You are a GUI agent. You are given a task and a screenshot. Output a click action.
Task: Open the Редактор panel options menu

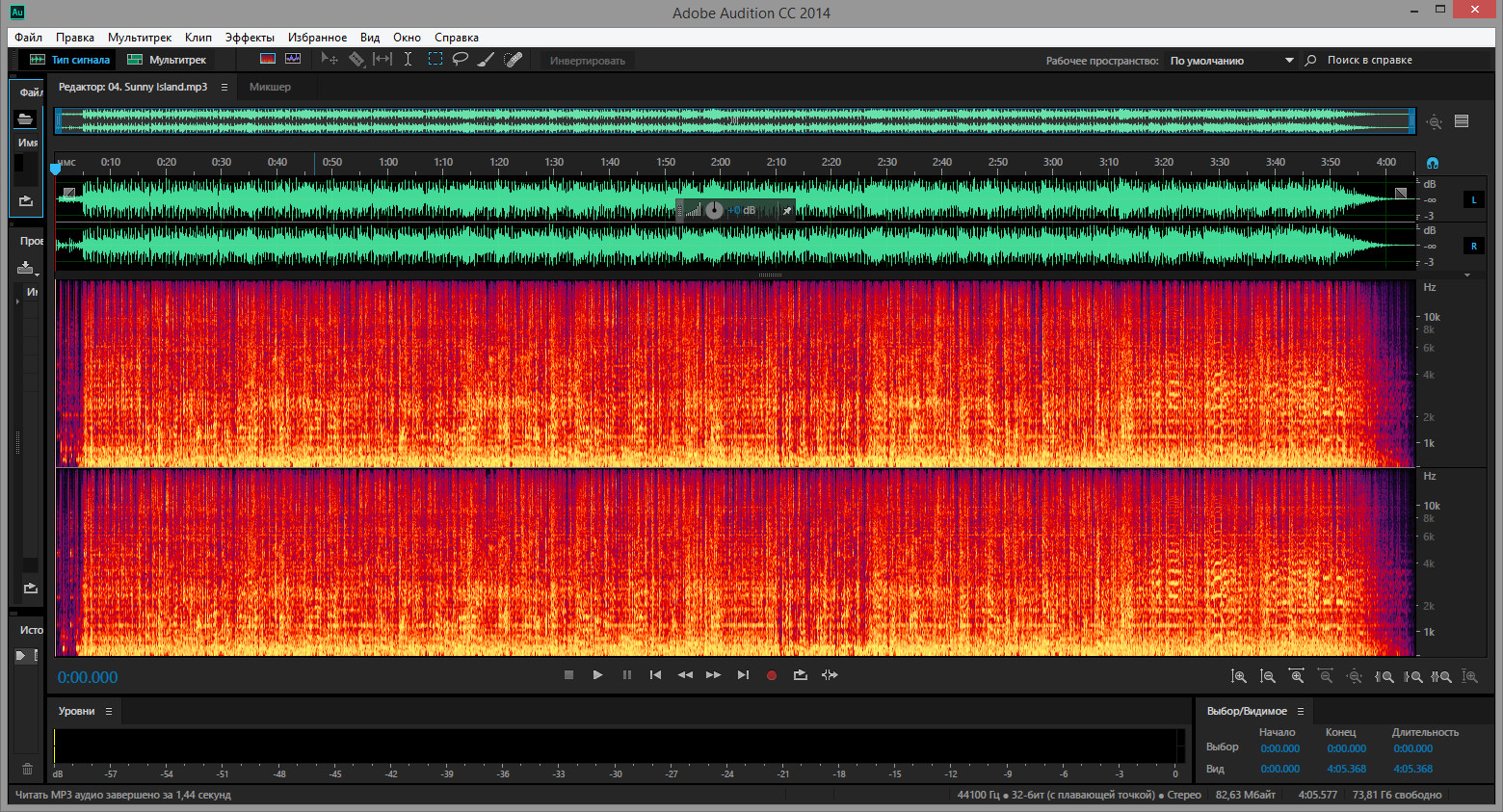tap(224, 87)
